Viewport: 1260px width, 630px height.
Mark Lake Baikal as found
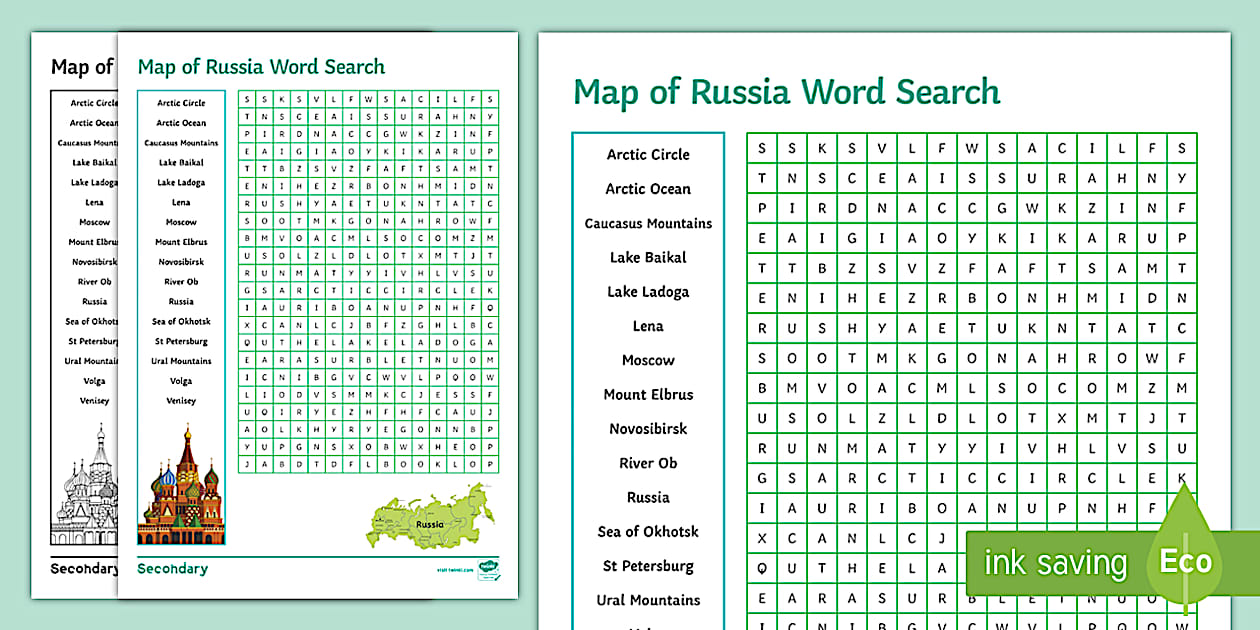pos(648,257)
